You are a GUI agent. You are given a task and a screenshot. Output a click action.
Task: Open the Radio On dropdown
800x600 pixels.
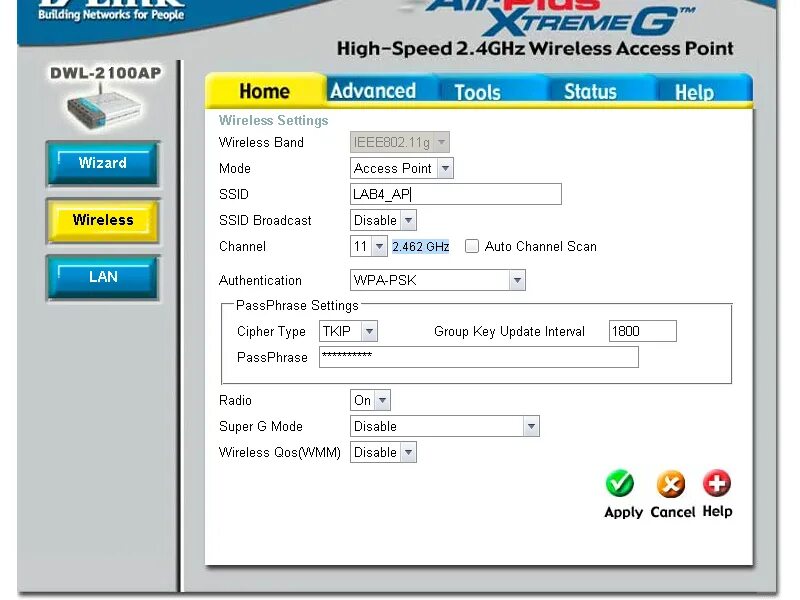[370, 401]
